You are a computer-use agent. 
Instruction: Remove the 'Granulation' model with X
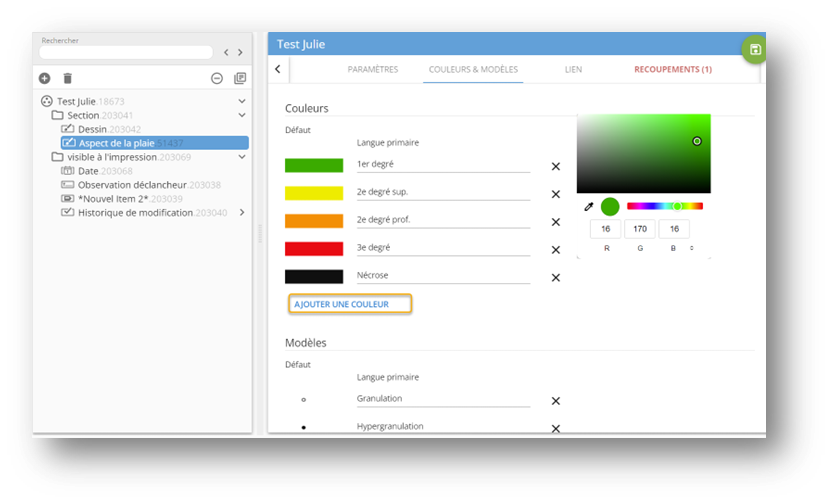pyautogui.click(x=556, y=401)
